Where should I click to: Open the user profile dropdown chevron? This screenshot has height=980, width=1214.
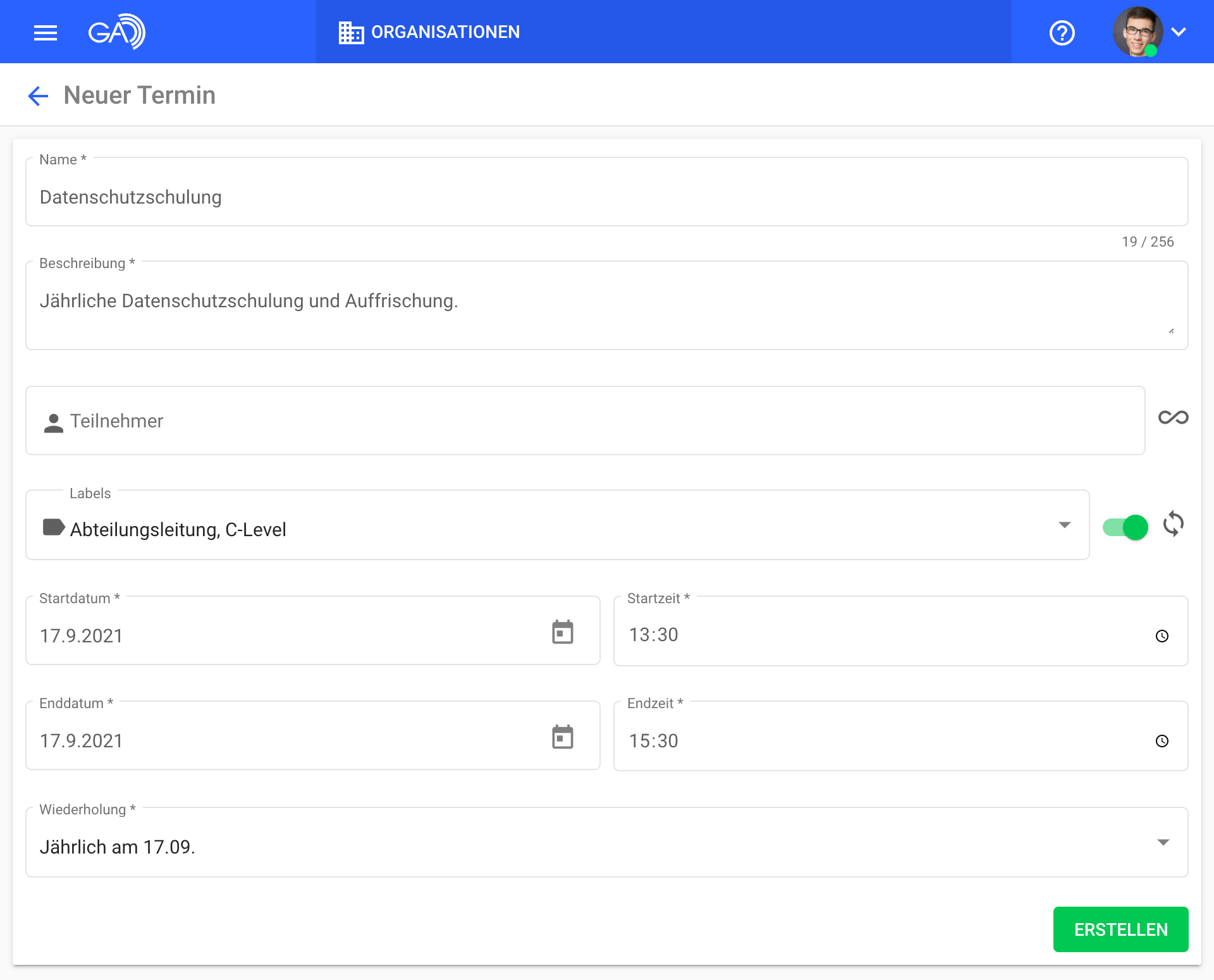(x=1179, y=32)
